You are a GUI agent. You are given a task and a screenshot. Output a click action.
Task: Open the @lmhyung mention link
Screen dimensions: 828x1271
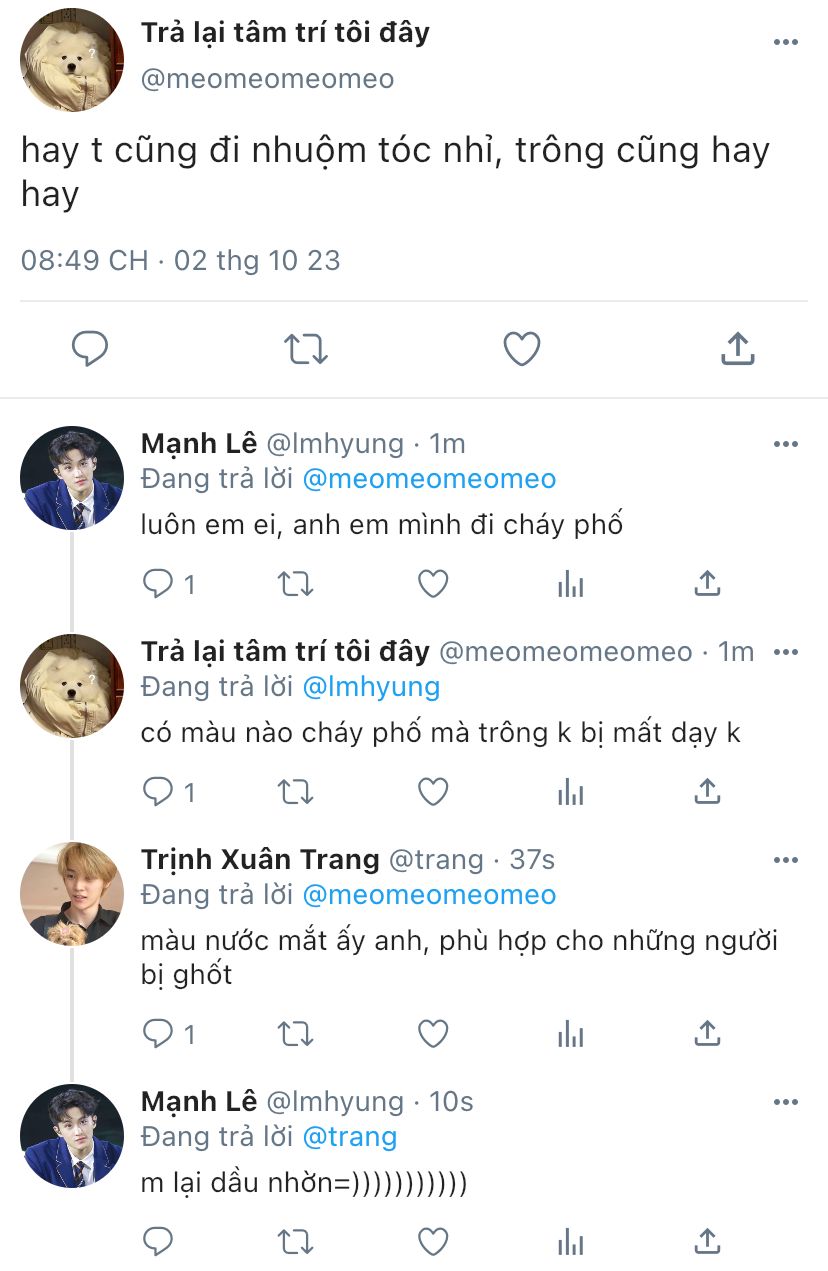click(371, 687)
